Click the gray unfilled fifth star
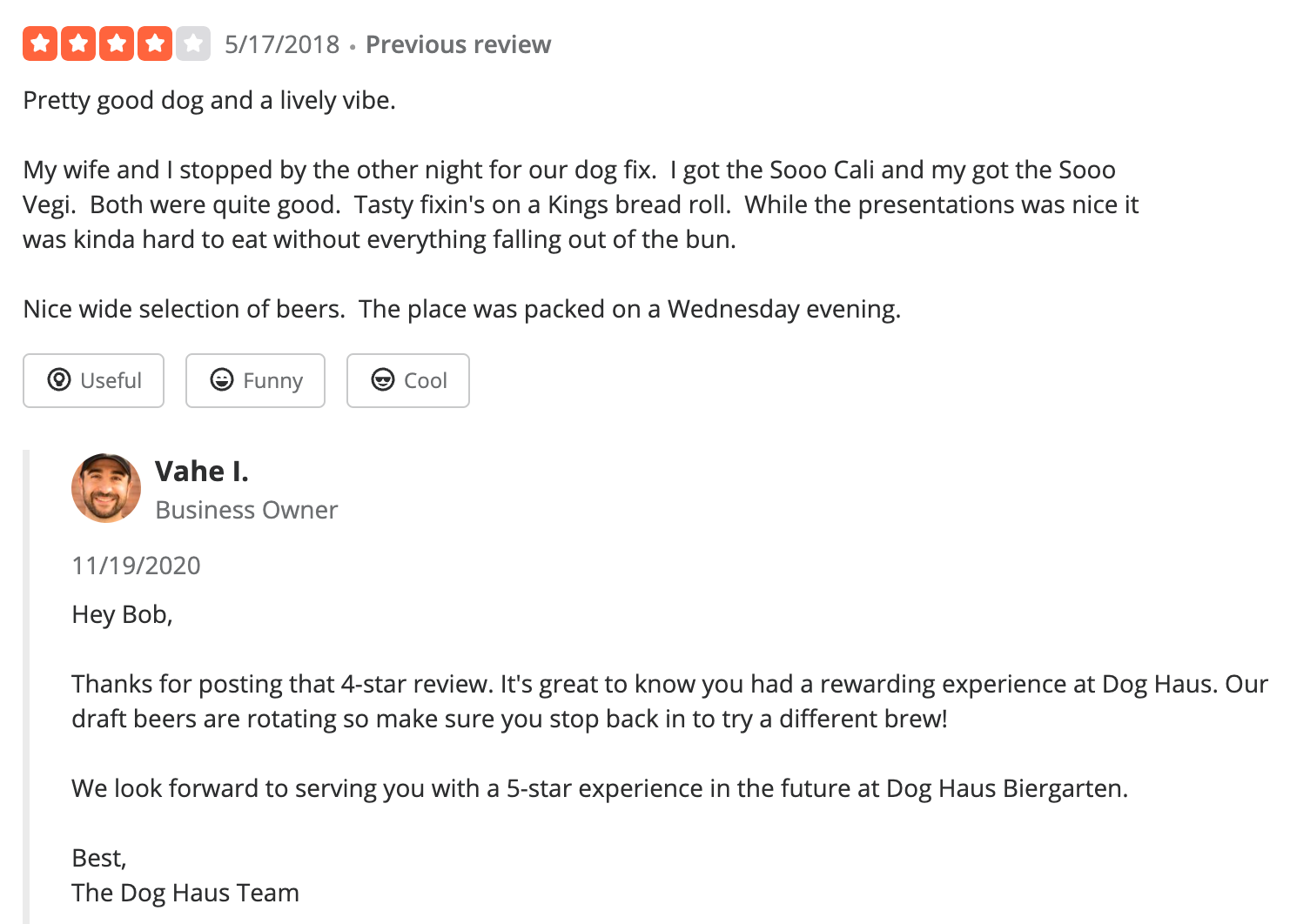The height and width of the screenshot is (924, 1290). point(193,44)
